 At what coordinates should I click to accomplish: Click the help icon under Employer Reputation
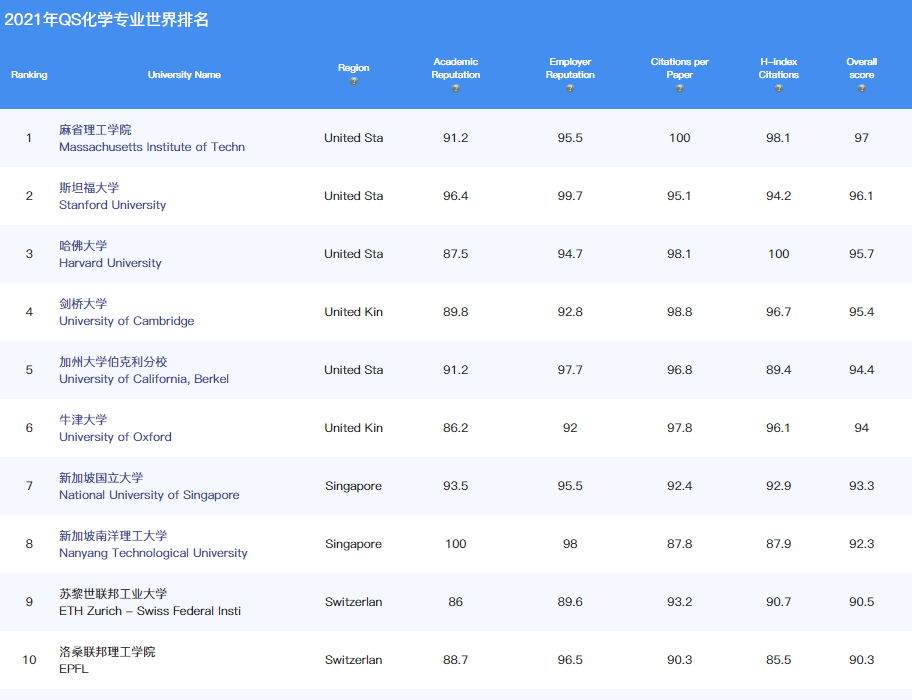(x=570, y=89)
